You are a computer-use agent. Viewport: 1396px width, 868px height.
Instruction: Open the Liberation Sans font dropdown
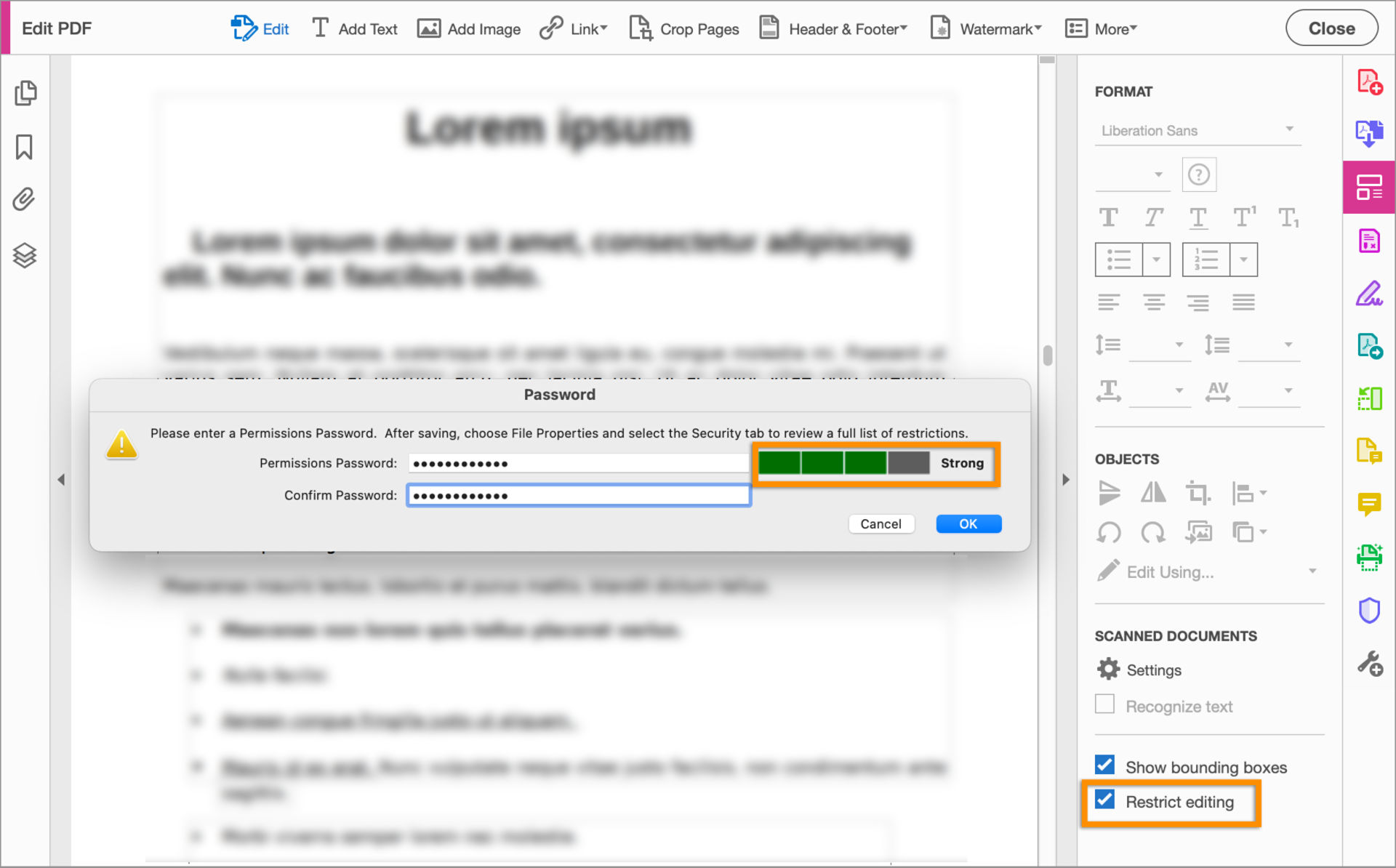[x=1198, y=130]
